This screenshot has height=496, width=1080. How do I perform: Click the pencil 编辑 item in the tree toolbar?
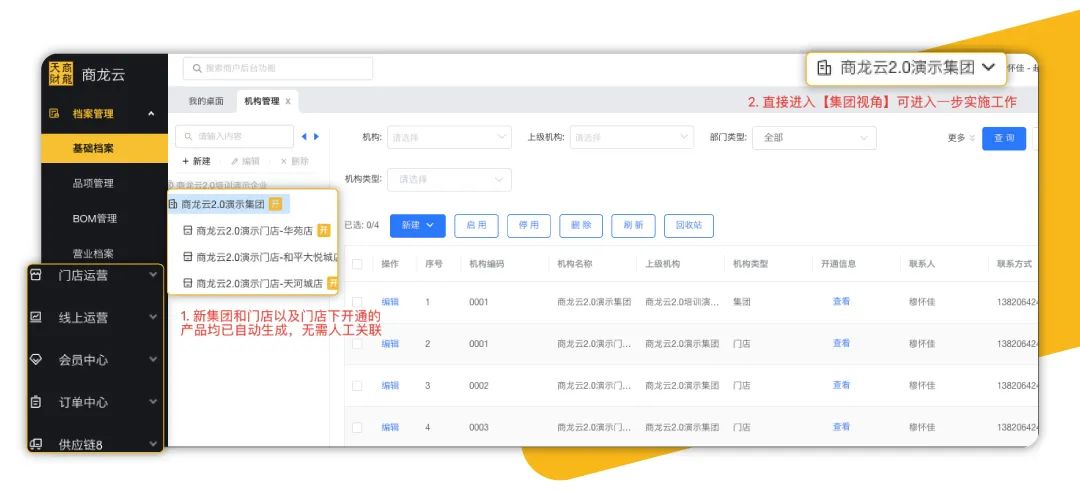245,161
